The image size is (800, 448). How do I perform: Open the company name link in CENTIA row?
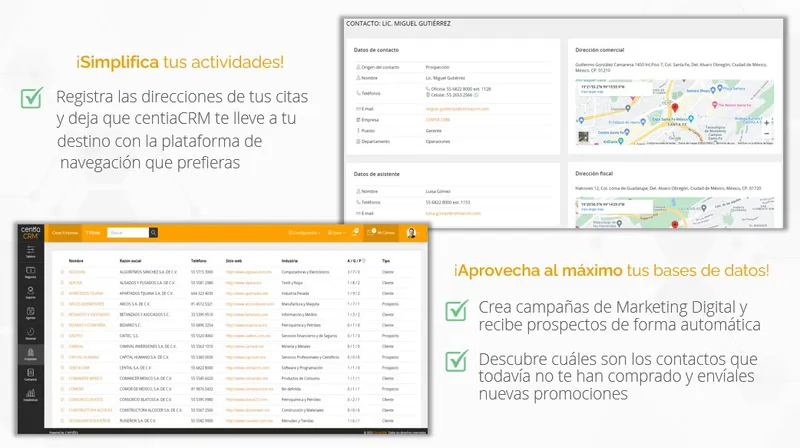79,368
